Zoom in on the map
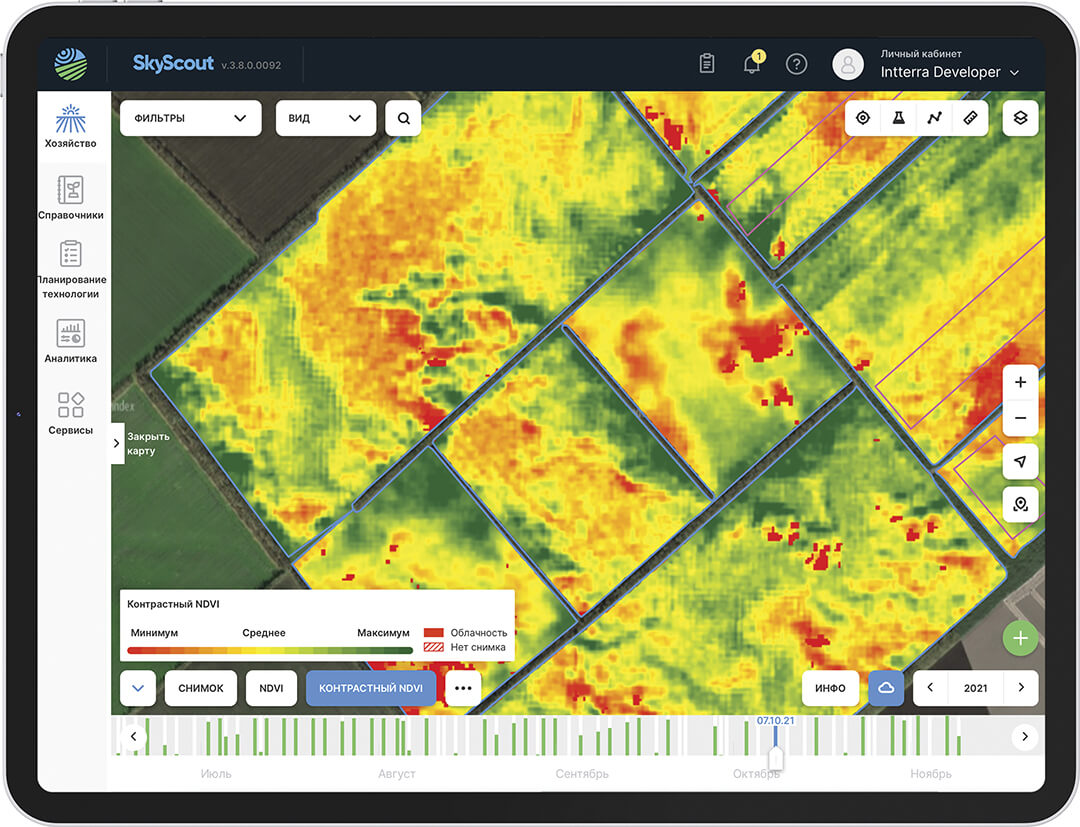 [x=1020, y=382]
